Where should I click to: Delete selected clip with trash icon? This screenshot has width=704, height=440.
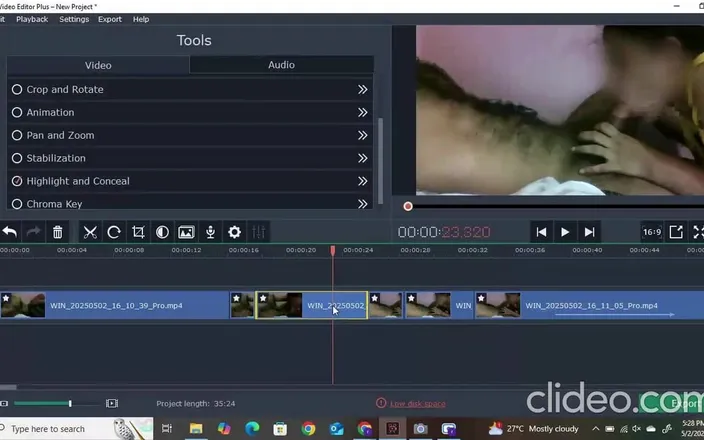tap(57, 232)
